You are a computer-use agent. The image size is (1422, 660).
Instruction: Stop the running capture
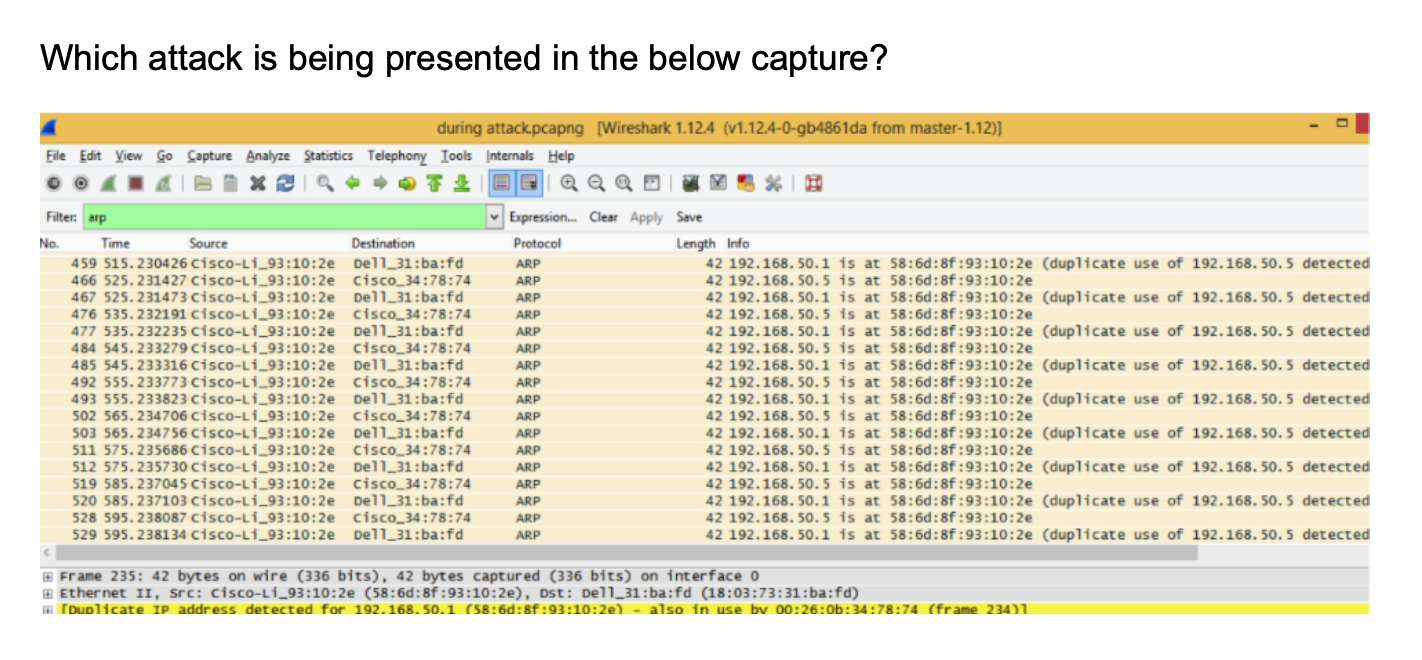135,184
